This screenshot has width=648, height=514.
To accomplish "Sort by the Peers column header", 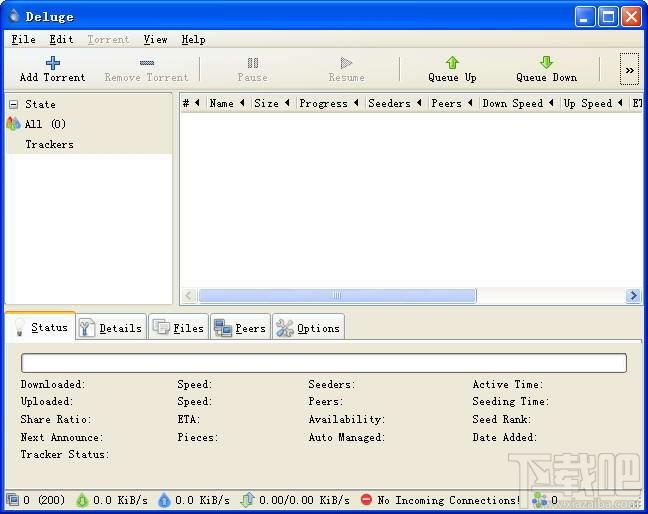I will 452,103.
